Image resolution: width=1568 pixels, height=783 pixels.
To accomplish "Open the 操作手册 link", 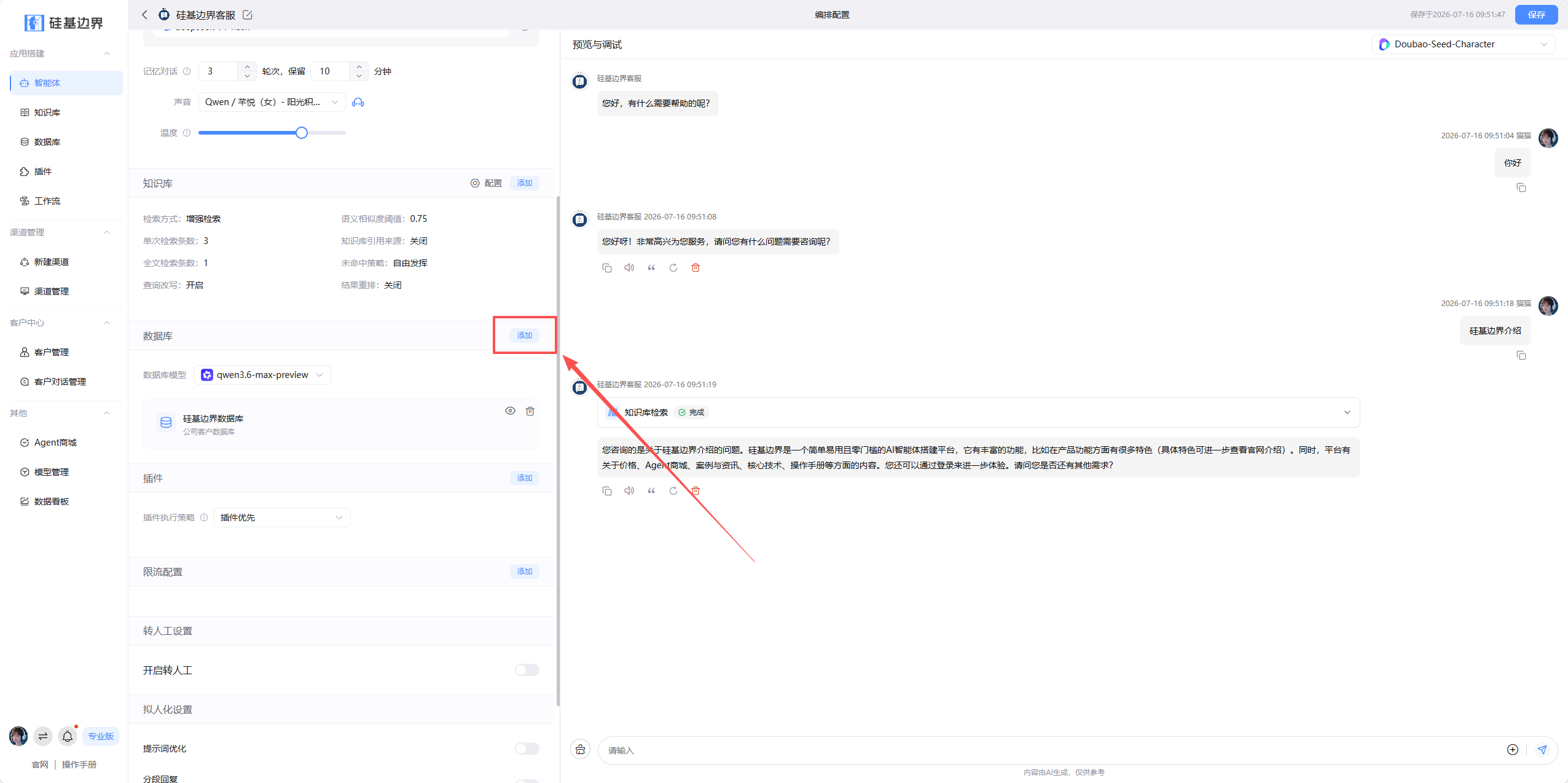I will [79, 765].
